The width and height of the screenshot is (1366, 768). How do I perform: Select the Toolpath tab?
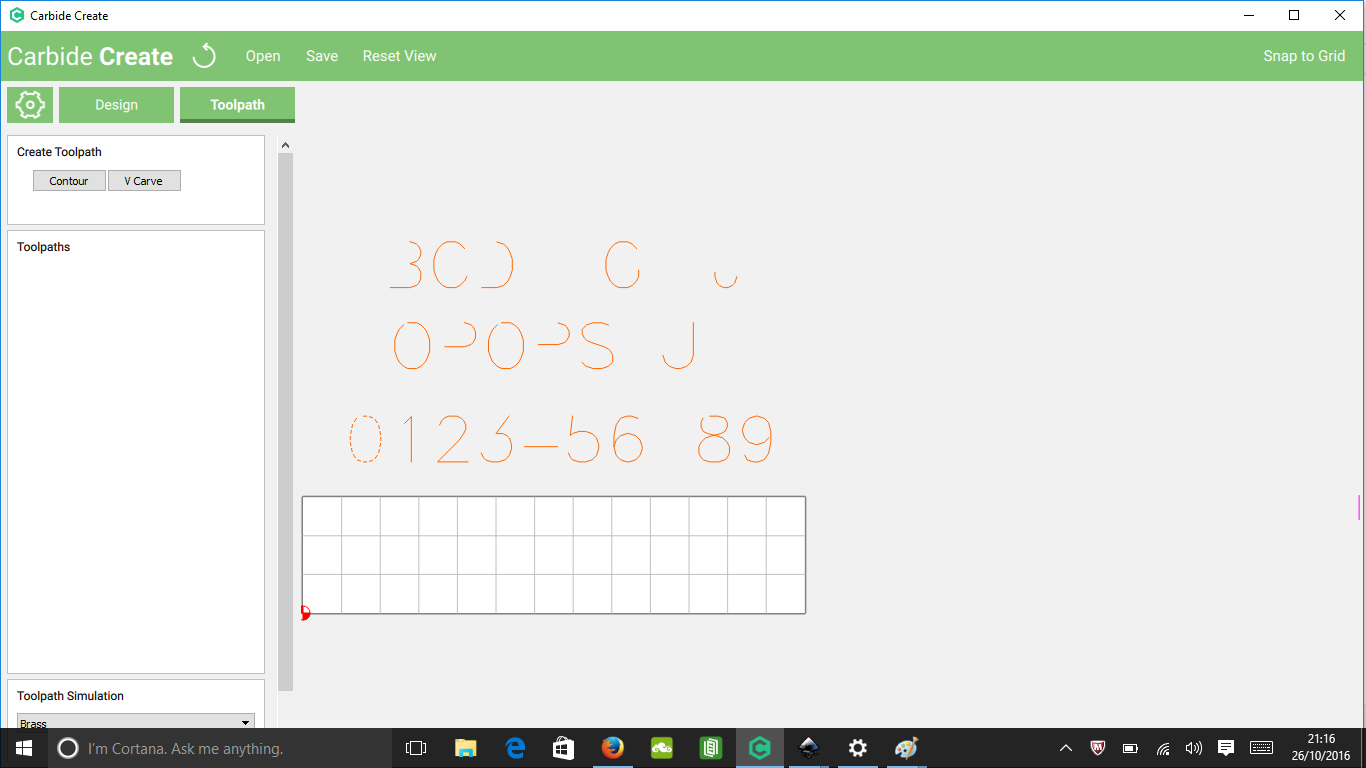[x=237, y=105]
